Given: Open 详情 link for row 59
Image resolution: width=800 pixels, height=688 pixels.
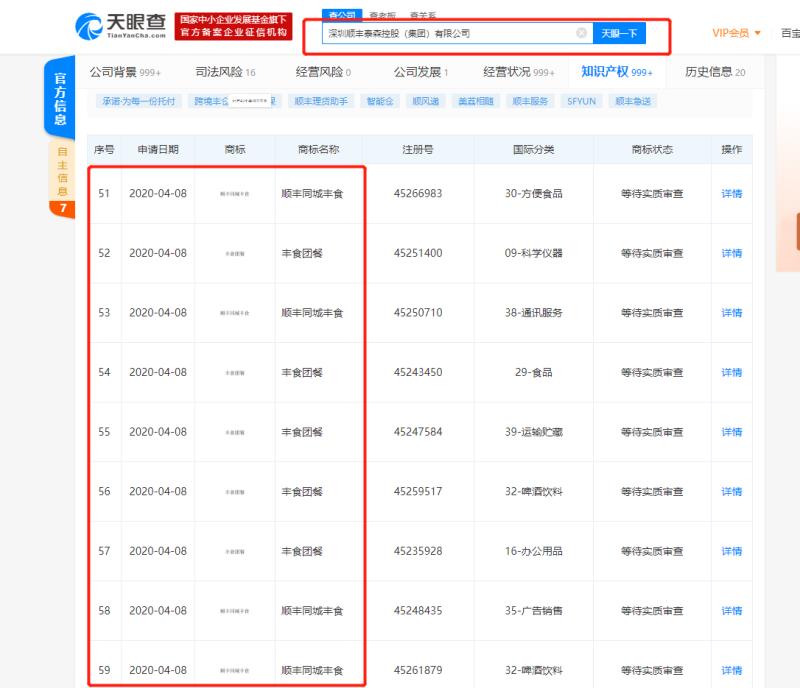Looking at the screenshot, I should 731,670.
